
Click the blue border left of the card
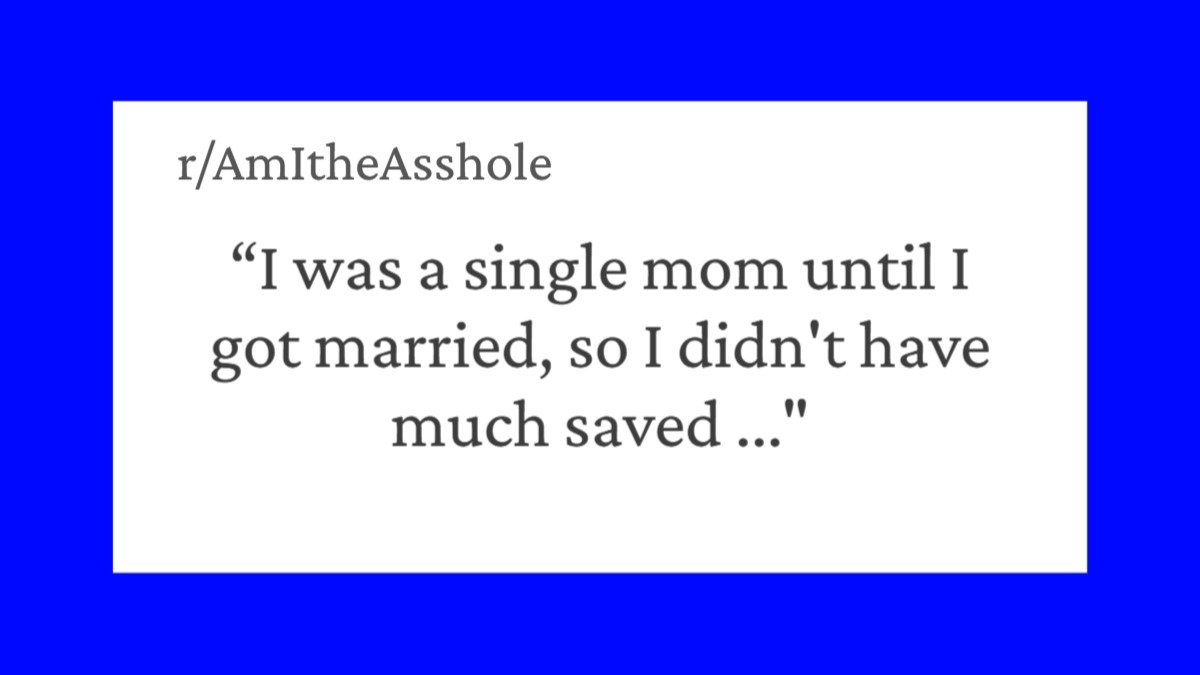tap(56, 337)
